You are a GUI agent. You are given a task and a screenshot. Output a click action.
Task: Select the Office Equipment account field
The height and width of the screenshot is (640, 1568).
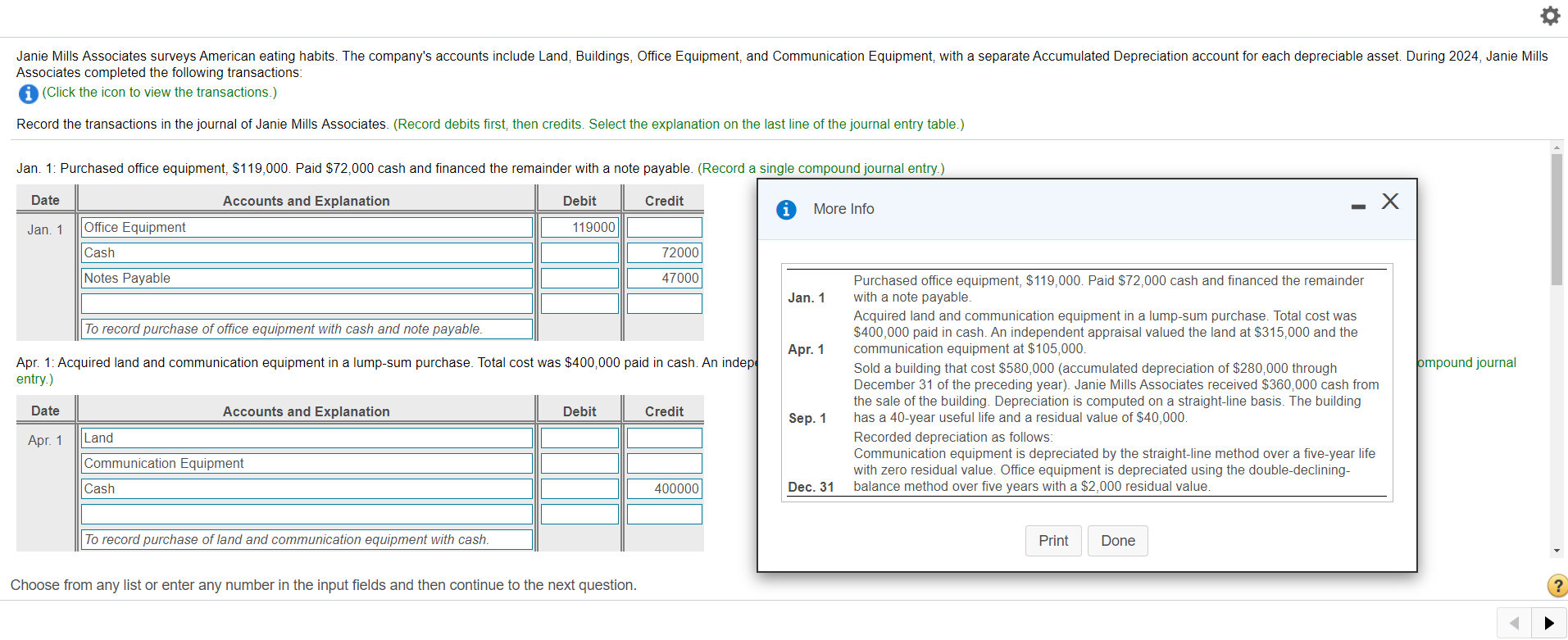click(307, 227)
